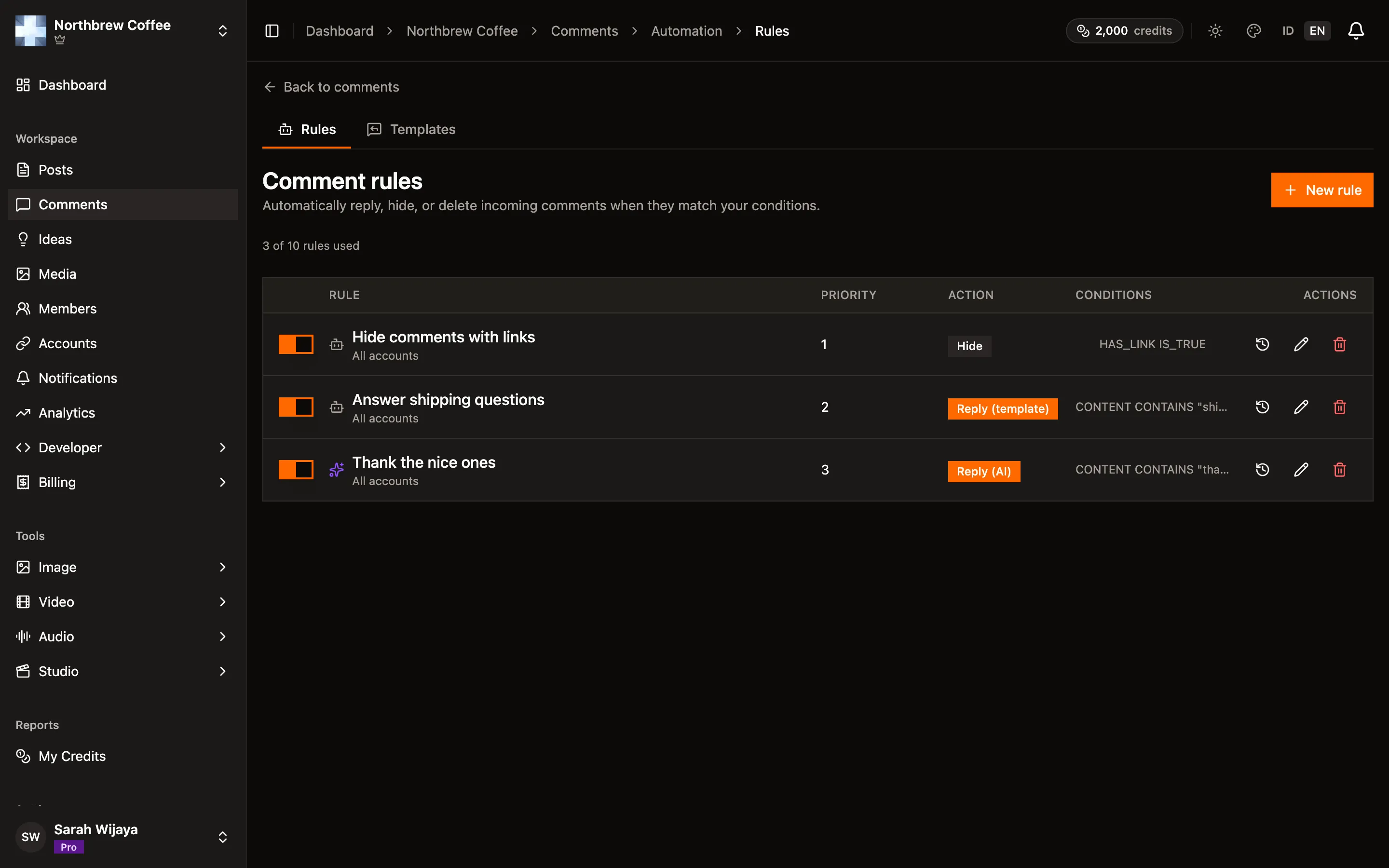Click the Pro plan badge
This screenshot has height=868, width=1389.
point(69,847)
